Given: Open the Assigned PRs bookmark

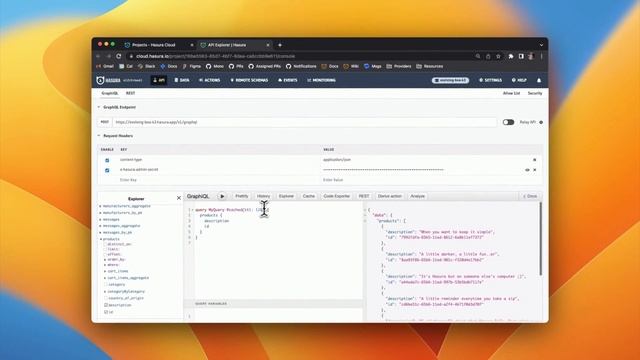Looking at the screenshot, I should click(x=264, y=66).
